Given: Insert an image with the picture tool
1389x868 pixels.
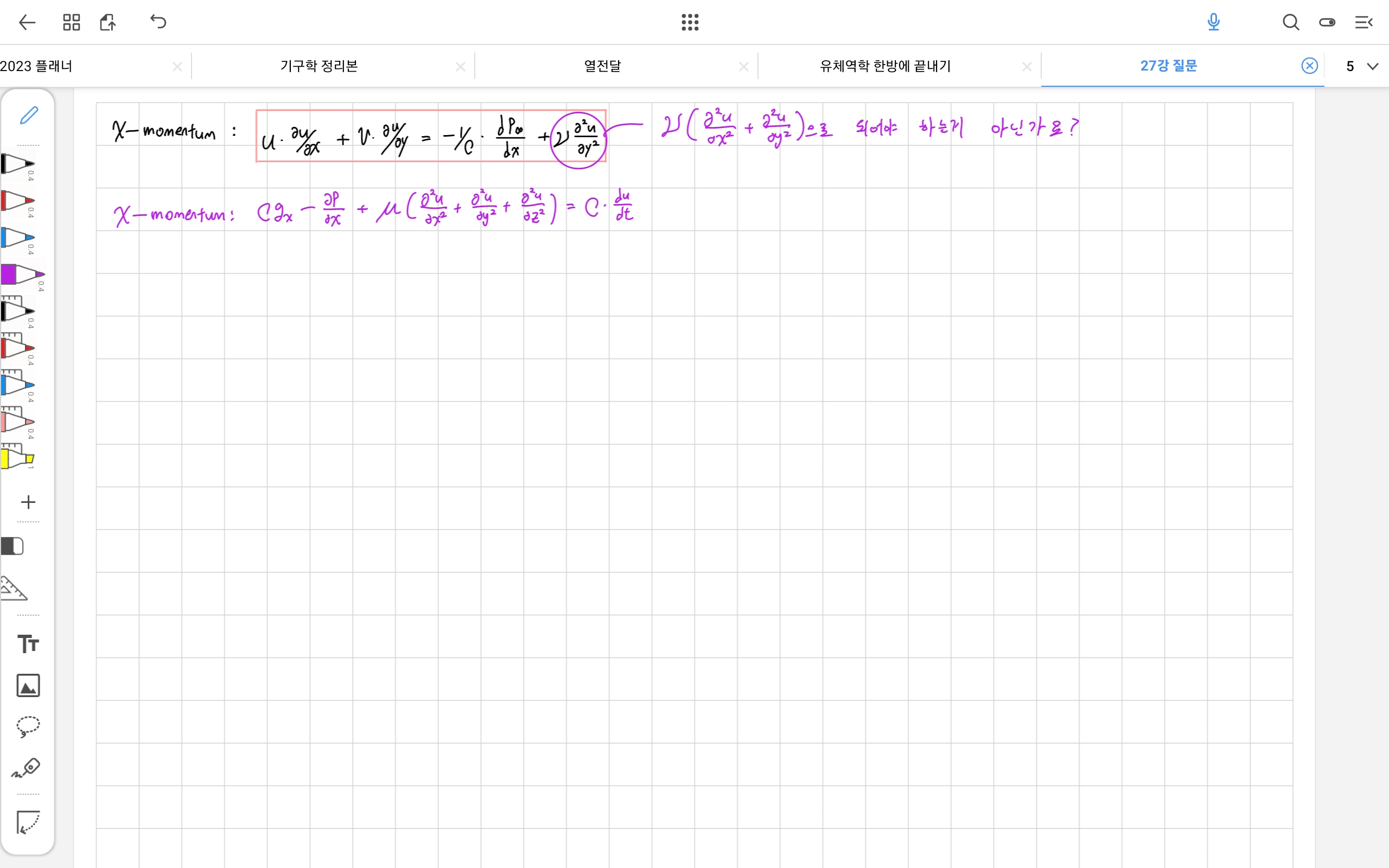Looking at the screenshot, I should pyautogui.click(x=28, y=685).
